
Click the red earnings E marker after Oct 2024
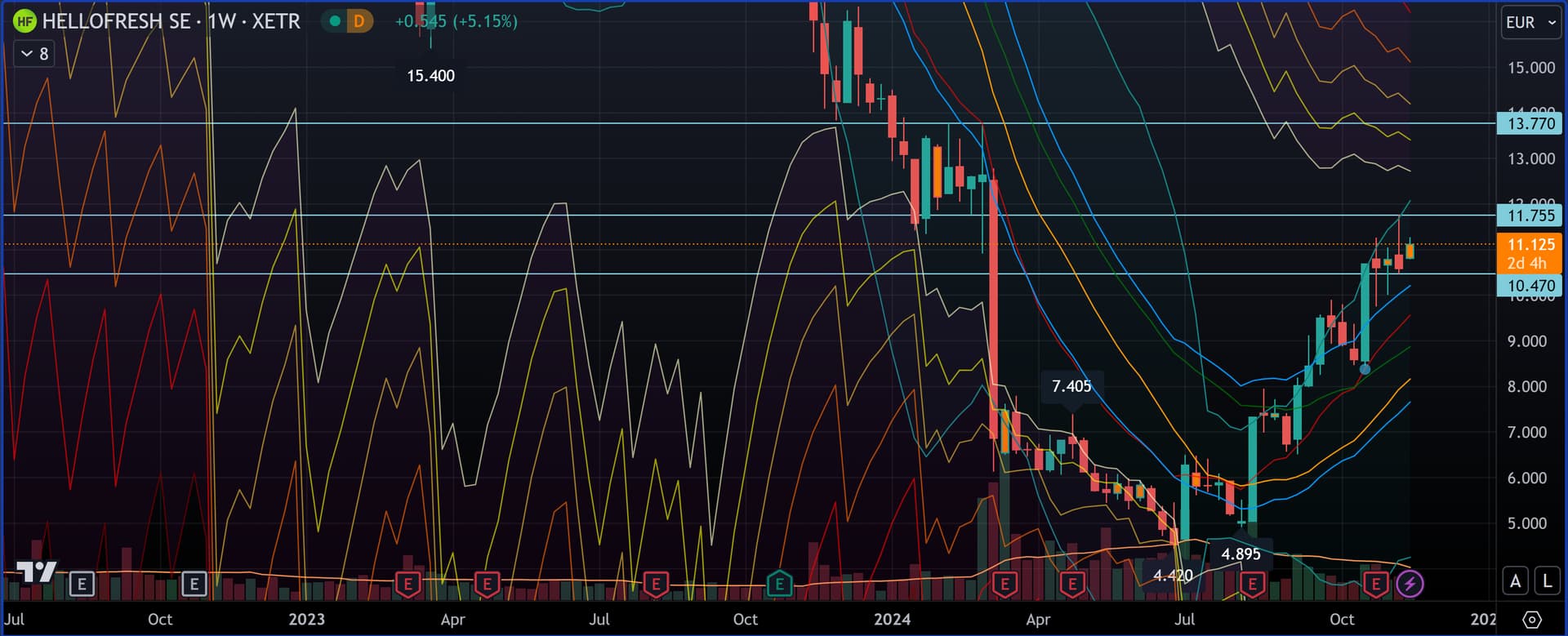point(1376,584)
